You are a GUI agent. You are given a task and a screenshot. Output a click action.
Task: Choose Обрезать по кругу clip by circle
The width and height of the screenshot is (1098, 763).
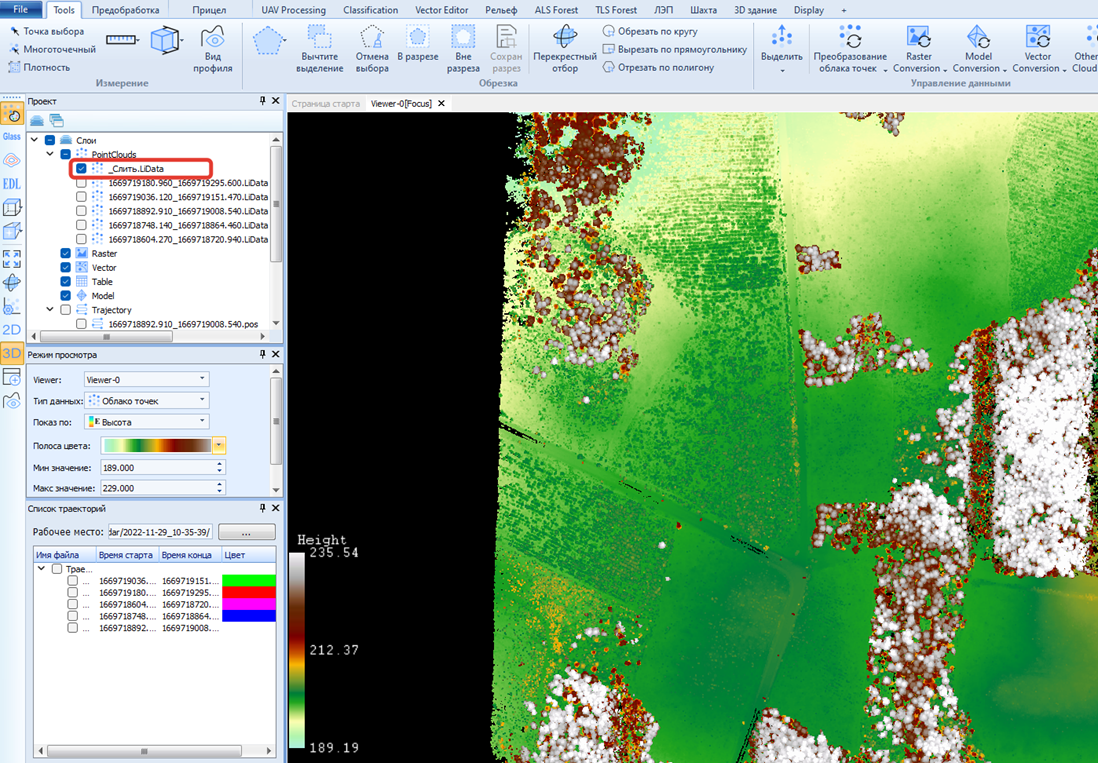(651, 32)
